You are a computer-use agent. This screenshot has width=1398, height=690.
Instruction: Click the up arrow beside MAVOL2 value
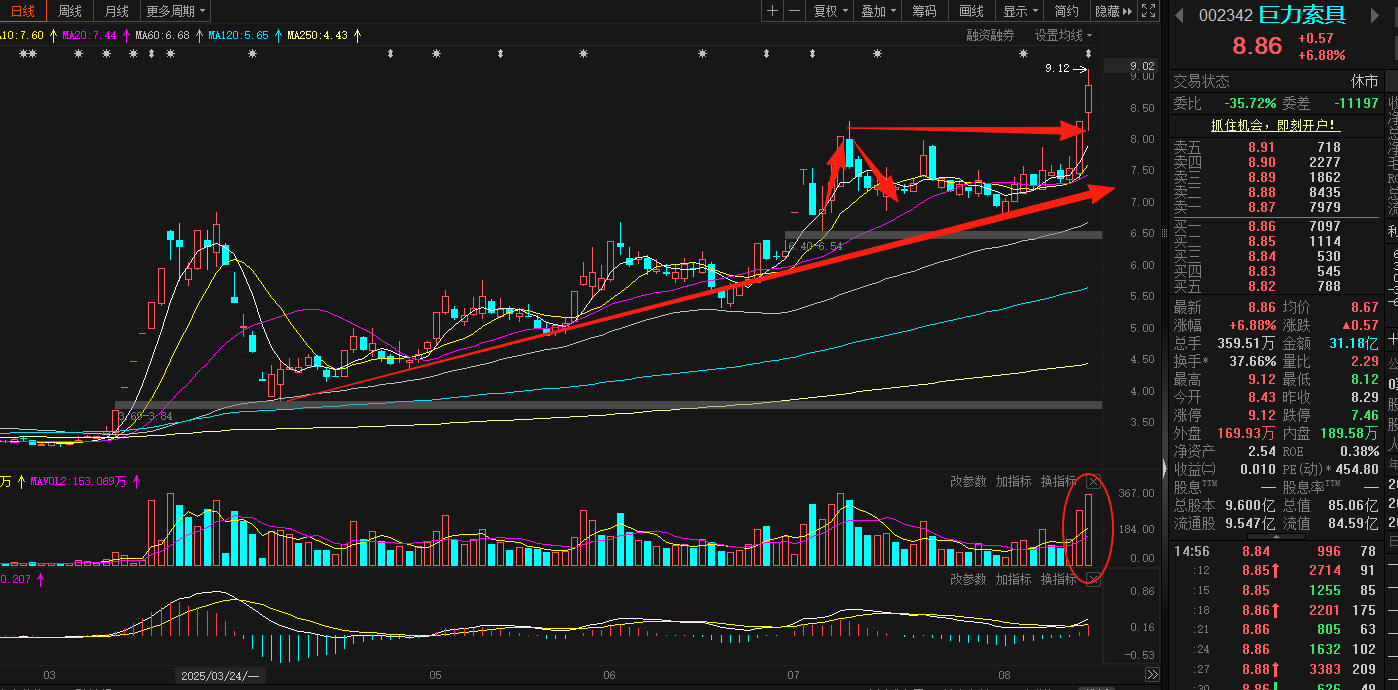(x=136, y=481)
